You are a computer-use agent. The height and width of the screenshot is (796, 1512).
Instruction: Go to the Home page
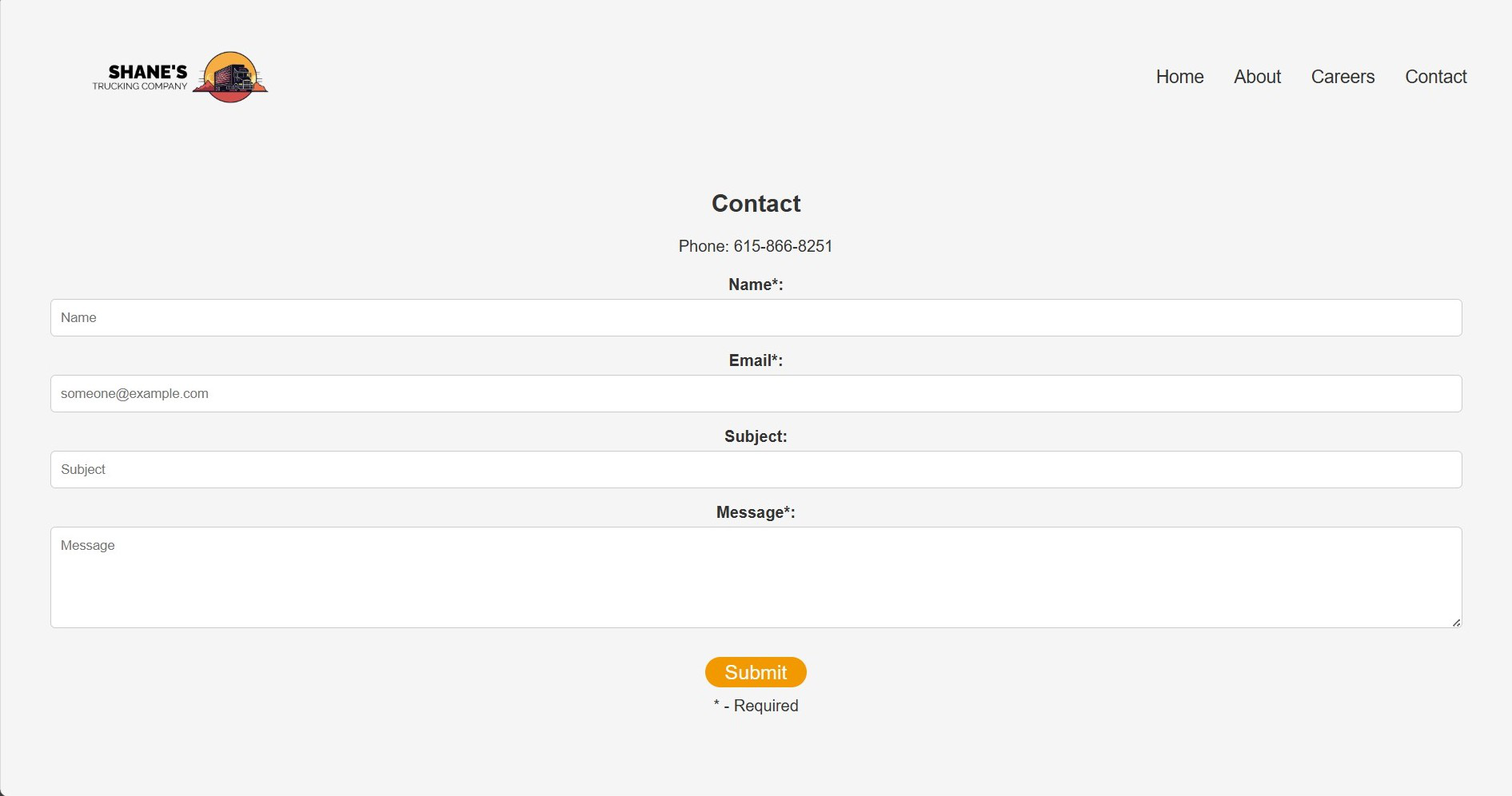pos(1179,77)
